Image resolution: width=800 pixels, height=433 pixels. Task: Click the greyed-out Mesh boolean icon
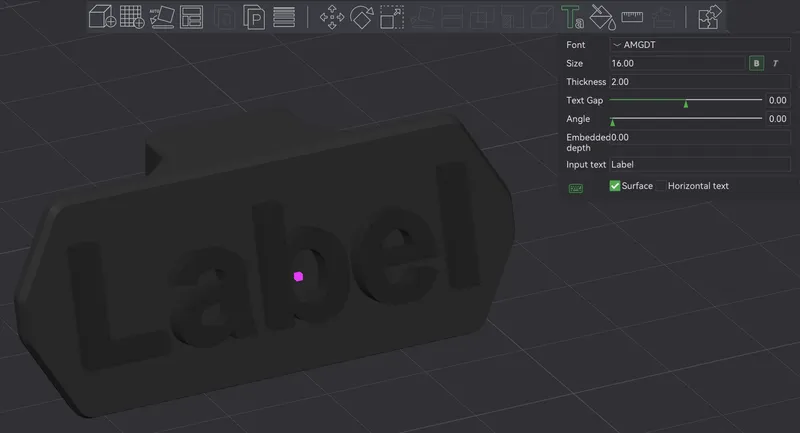pyautogui.click(x=482, y=17)
